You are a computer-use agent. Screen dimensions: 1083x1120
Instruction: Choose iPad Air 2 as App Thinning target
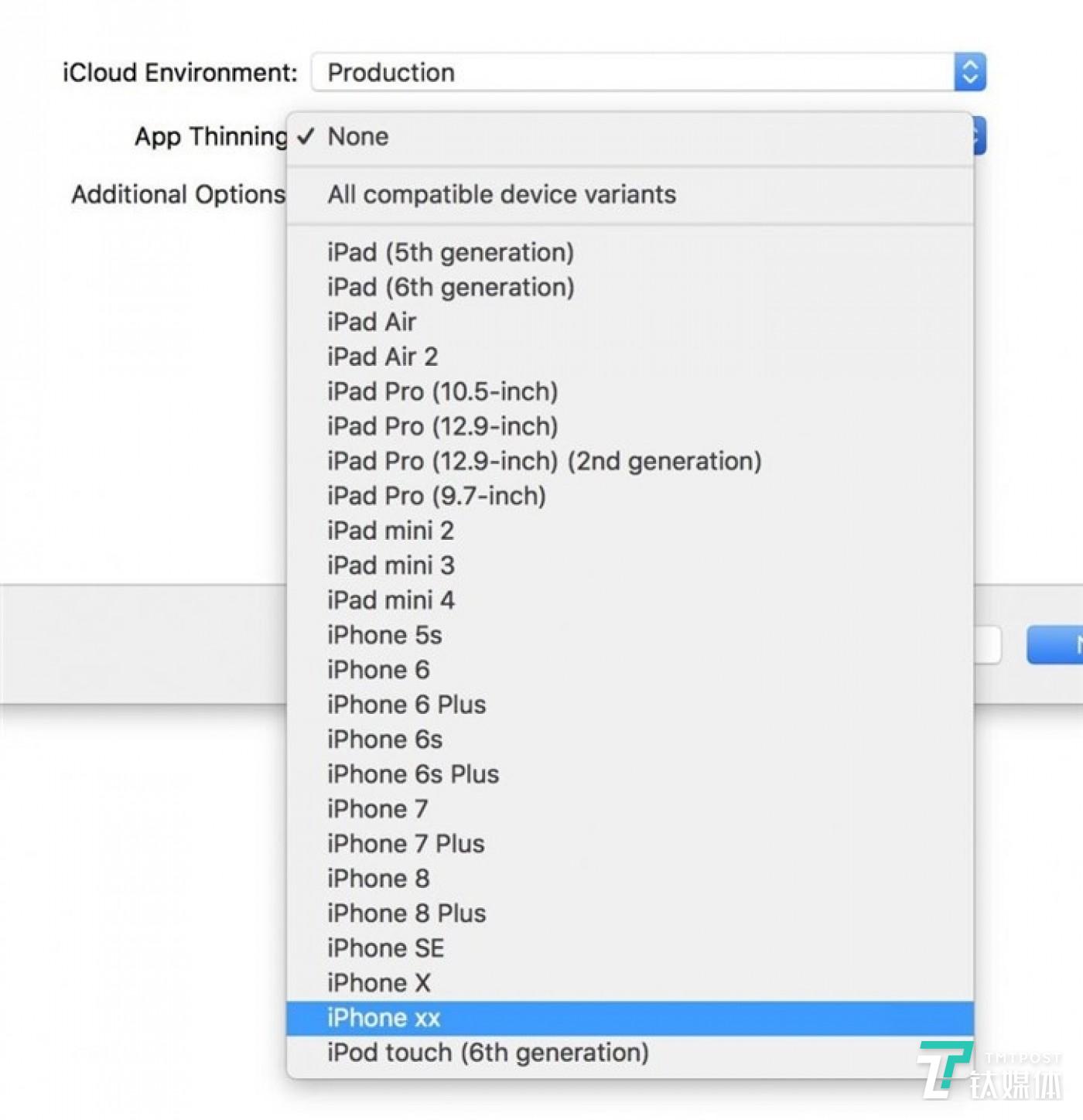[382, 356]
